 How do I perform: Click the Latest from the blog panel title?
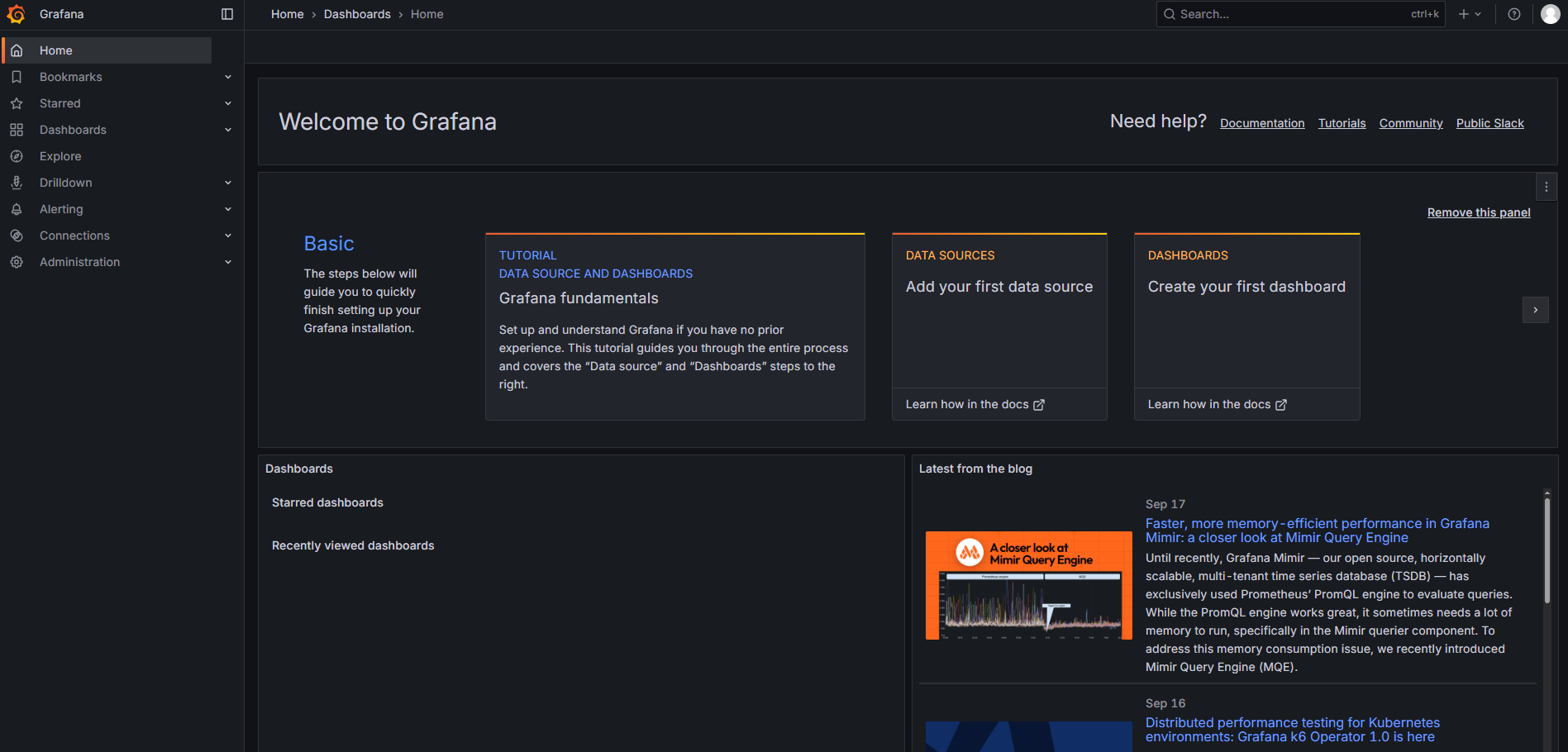pyautogui.click(x=975, y=469)
